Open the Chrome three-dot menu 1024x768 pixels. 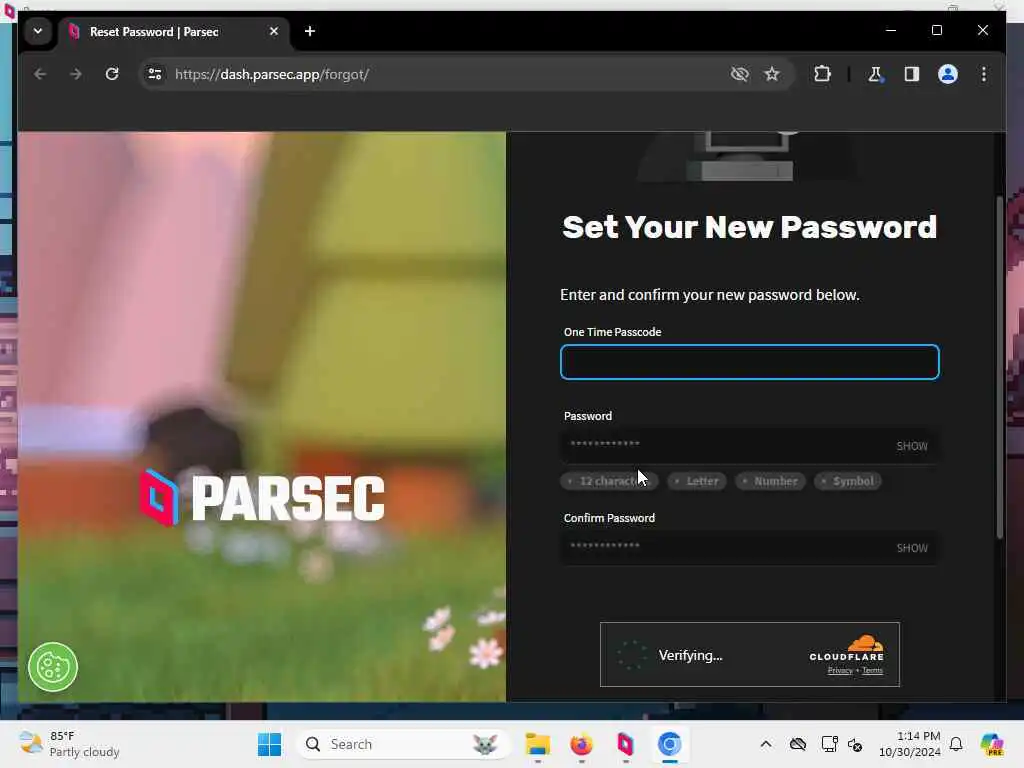984,74
